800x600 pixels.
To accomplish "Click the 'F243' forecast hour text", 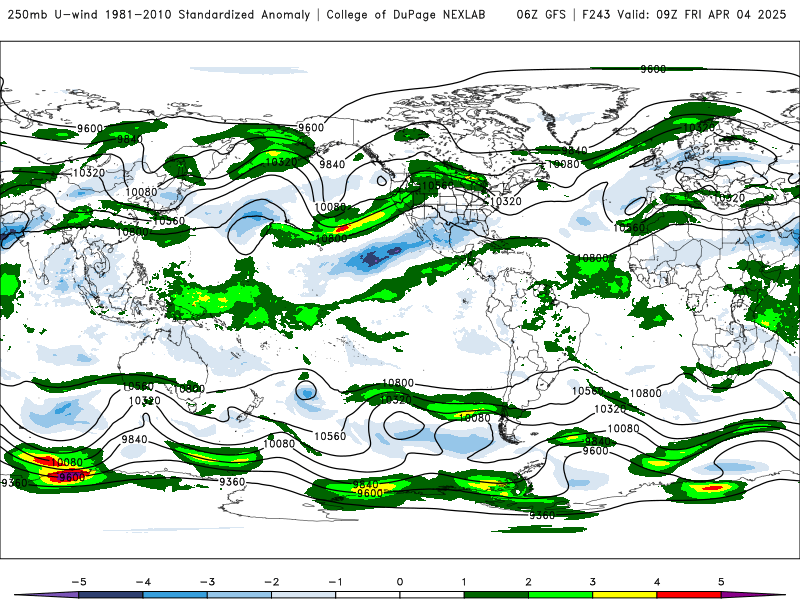I will [596, 14].
